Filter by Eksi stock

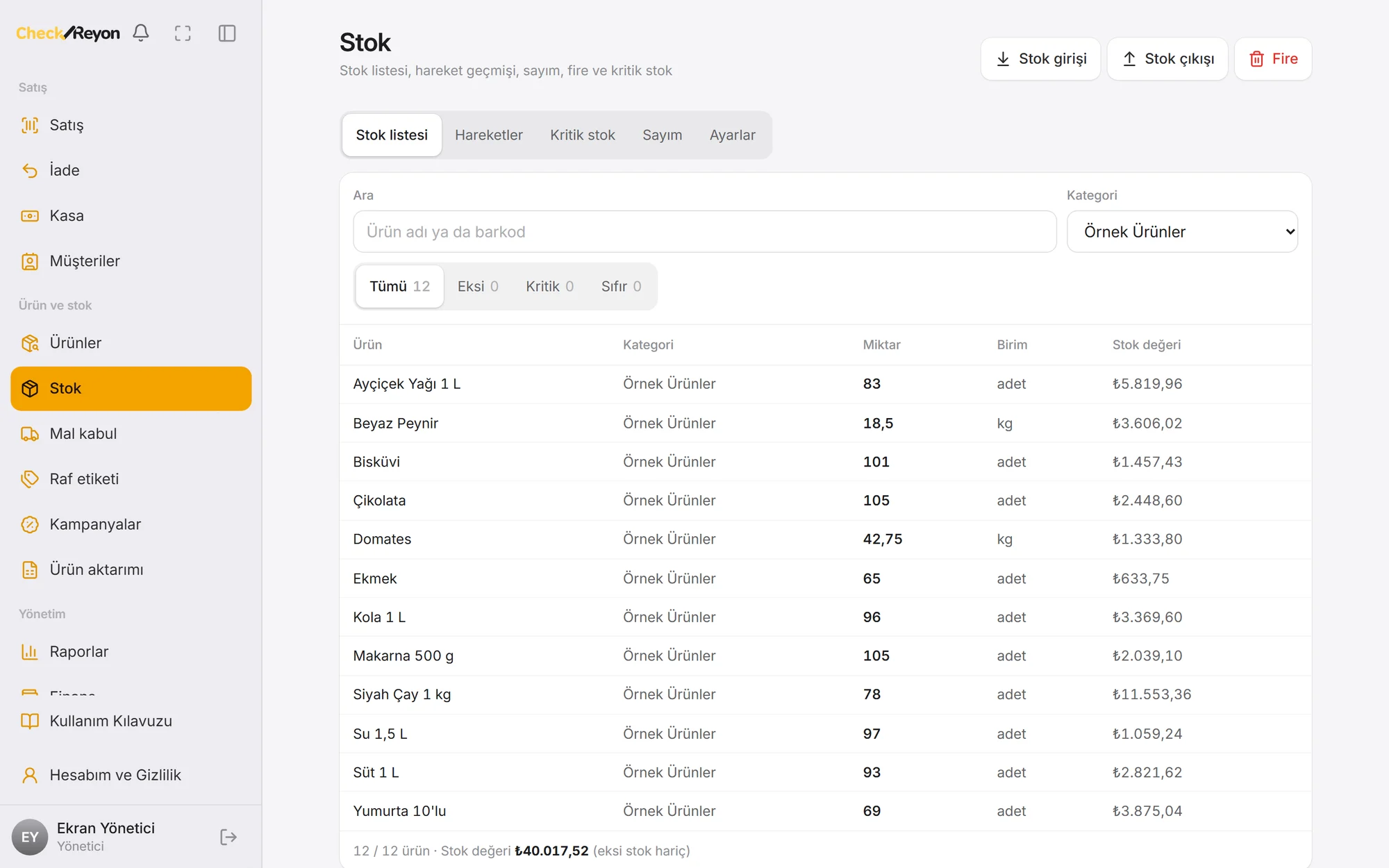478,286
